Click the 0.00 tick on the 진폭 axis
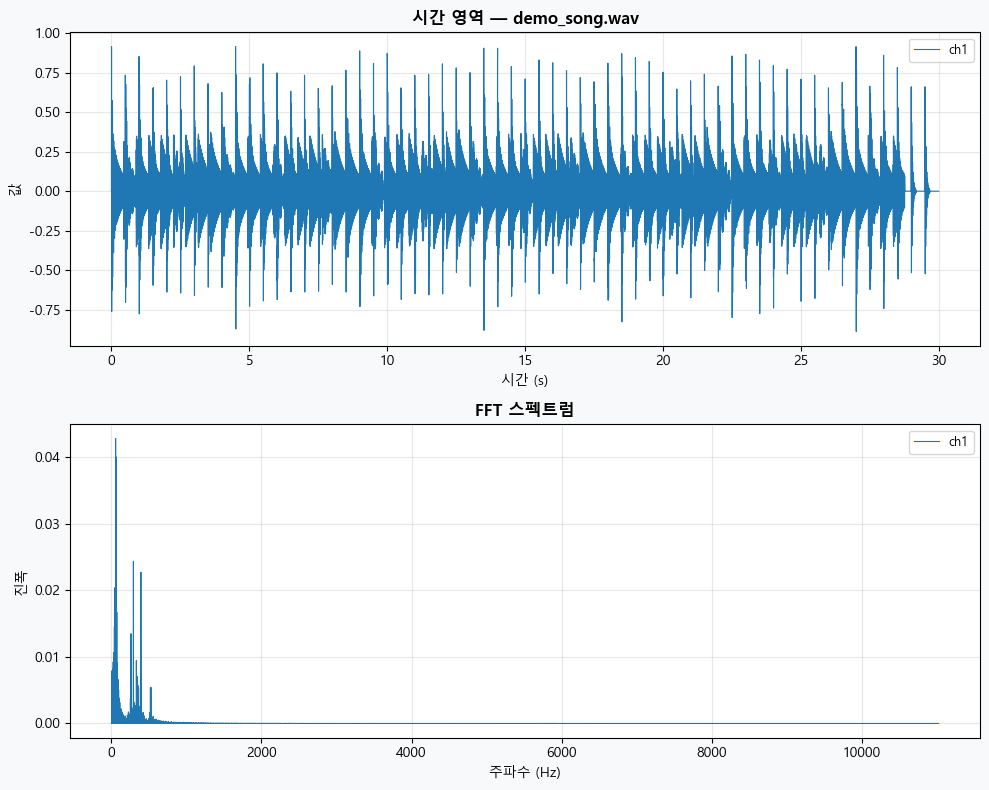Image resolution: width=989 pixels, height=790 pixels. 47,724
